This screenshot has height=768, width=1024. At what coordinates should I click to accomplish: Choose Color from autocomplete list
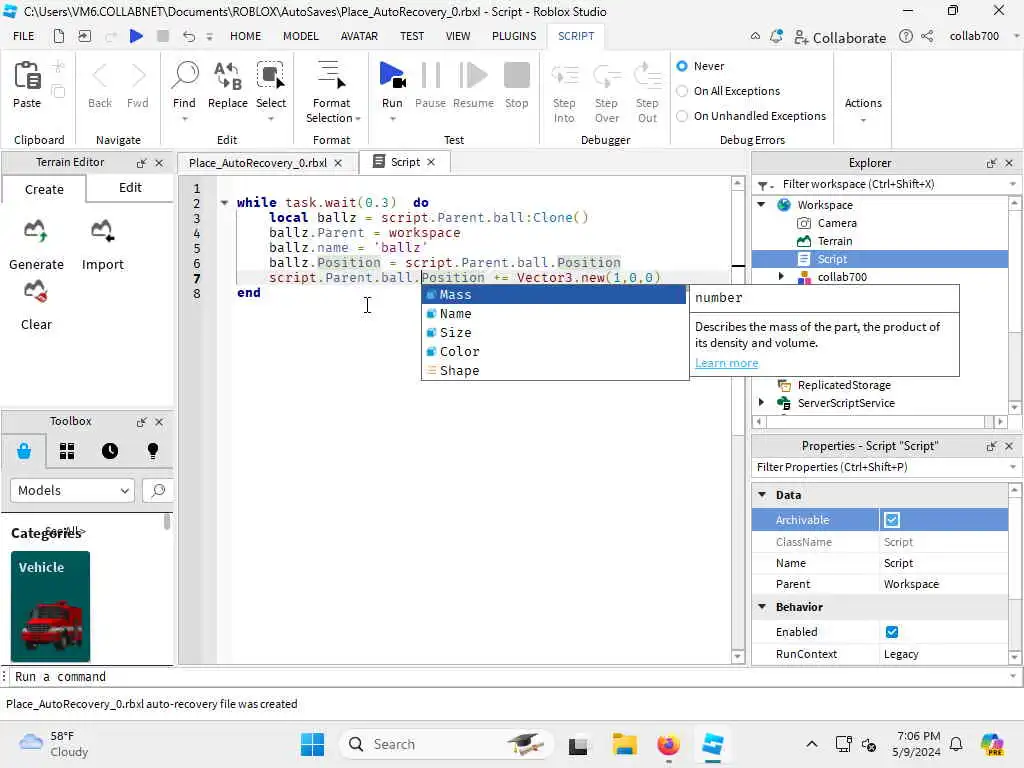(554, 352)
